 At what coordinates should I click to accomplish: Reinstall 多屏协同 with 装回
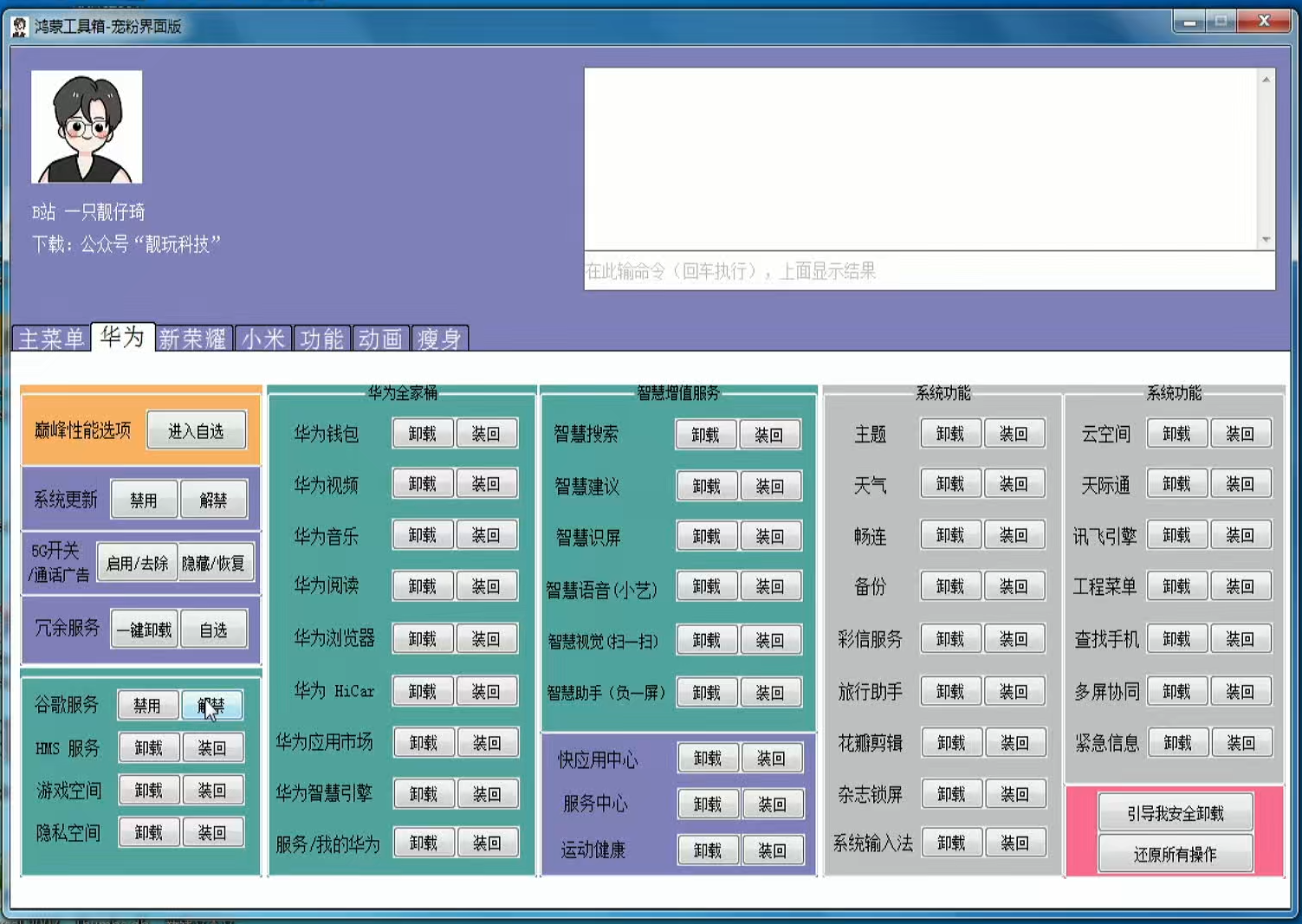pos(1240,691)
